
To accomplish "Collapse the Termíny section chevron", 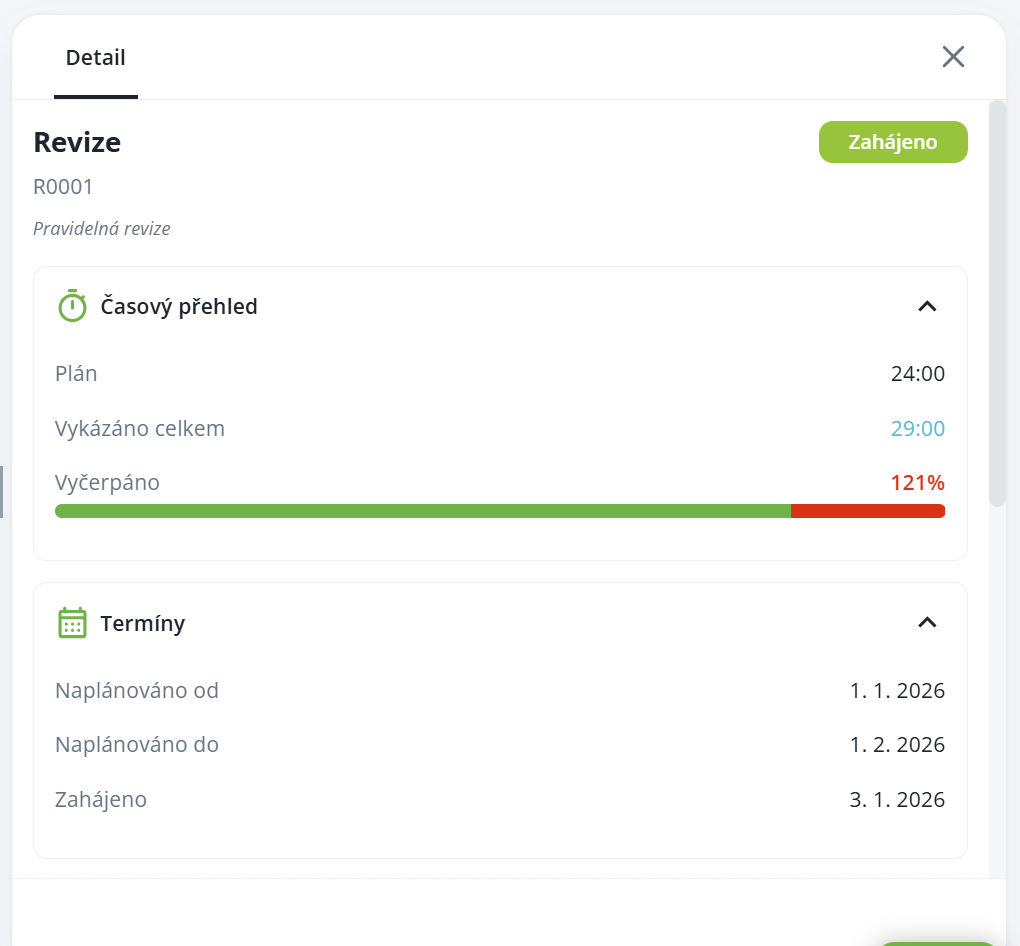I will pyautogui.click(x=927, y=623).
